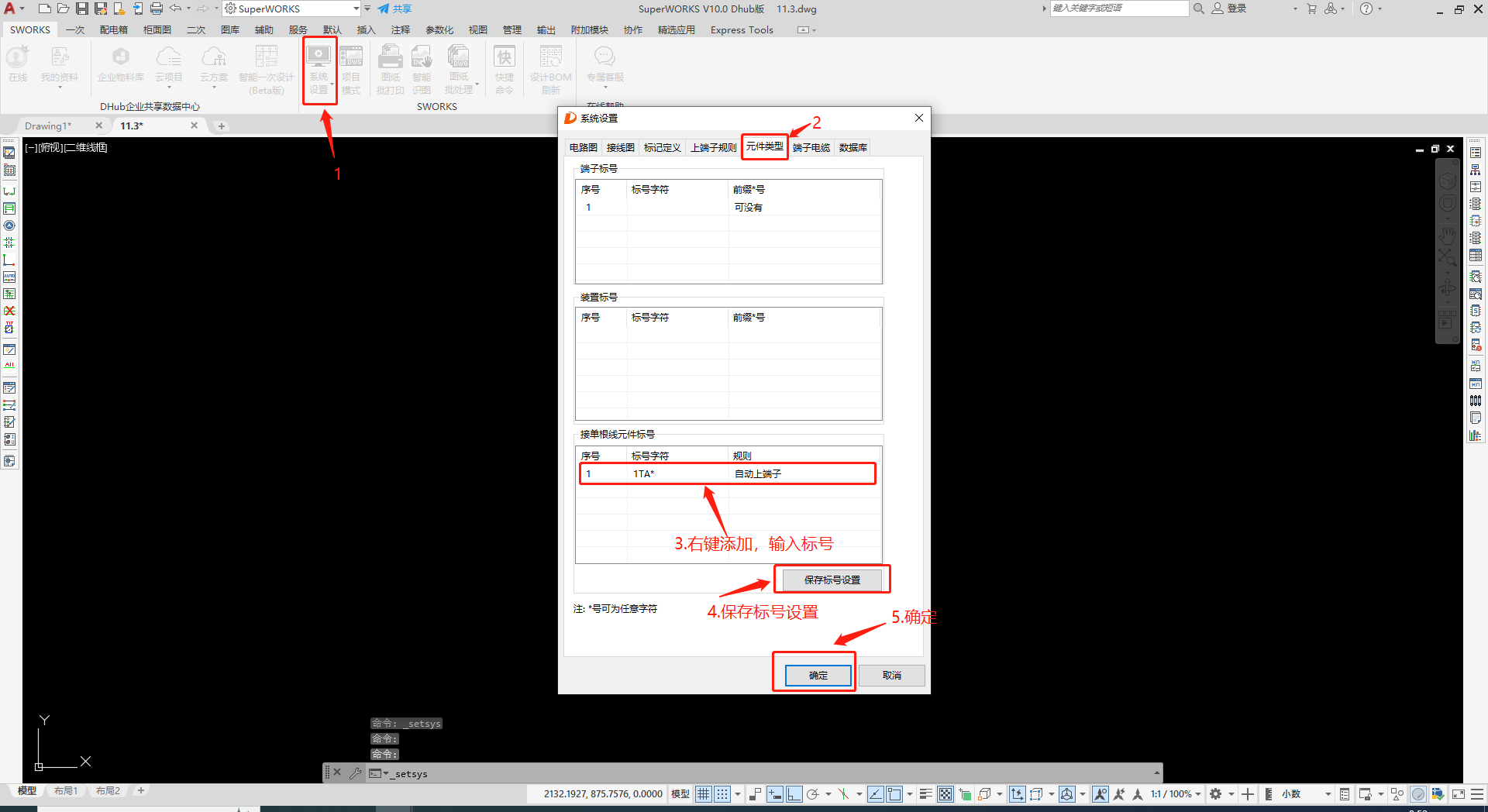Expand the command line recent commands arrow
1488x812 pixels.
point(1156,772)
